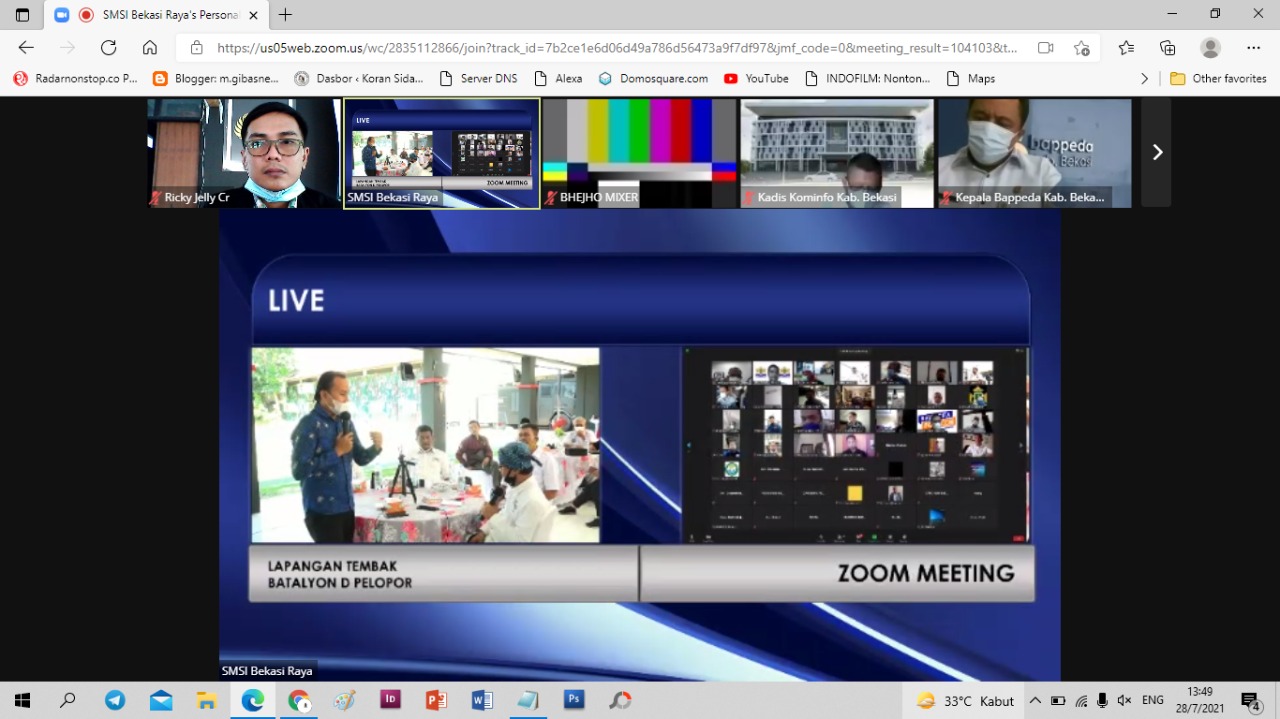
Task: Open a new browser tab
Action: pyautogui.click(x=285, y=15)
